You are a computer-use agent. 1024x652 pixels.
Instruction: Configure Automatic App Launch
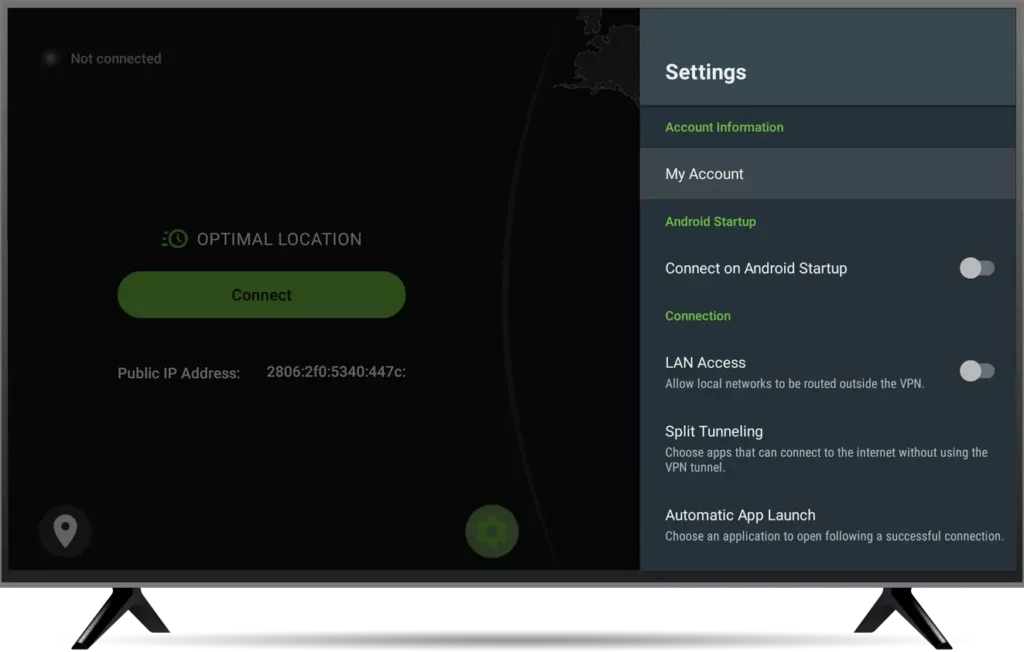(x=740, y=515)
